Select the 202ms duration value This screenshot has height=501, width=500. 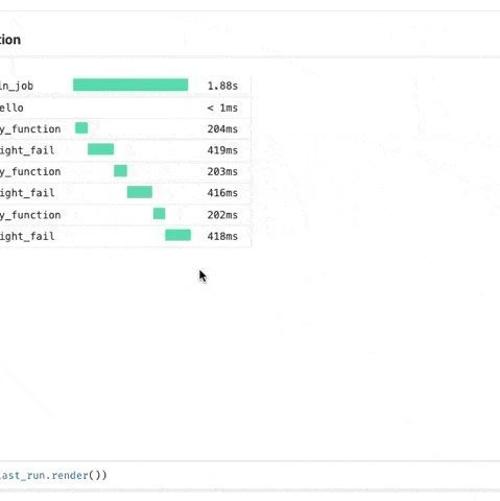click(223, 215)
